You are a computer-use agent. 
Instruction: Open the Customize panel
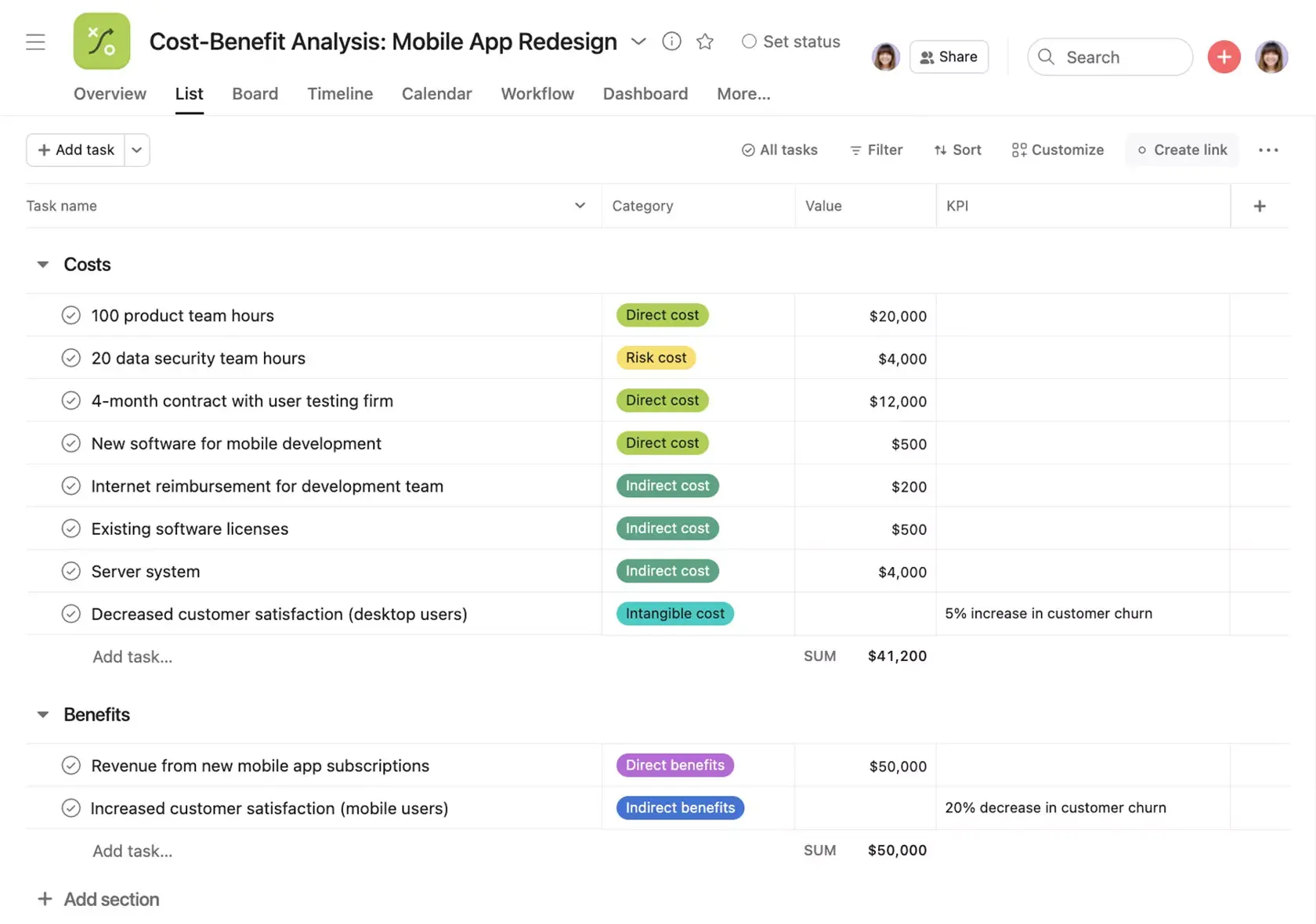1057,150
